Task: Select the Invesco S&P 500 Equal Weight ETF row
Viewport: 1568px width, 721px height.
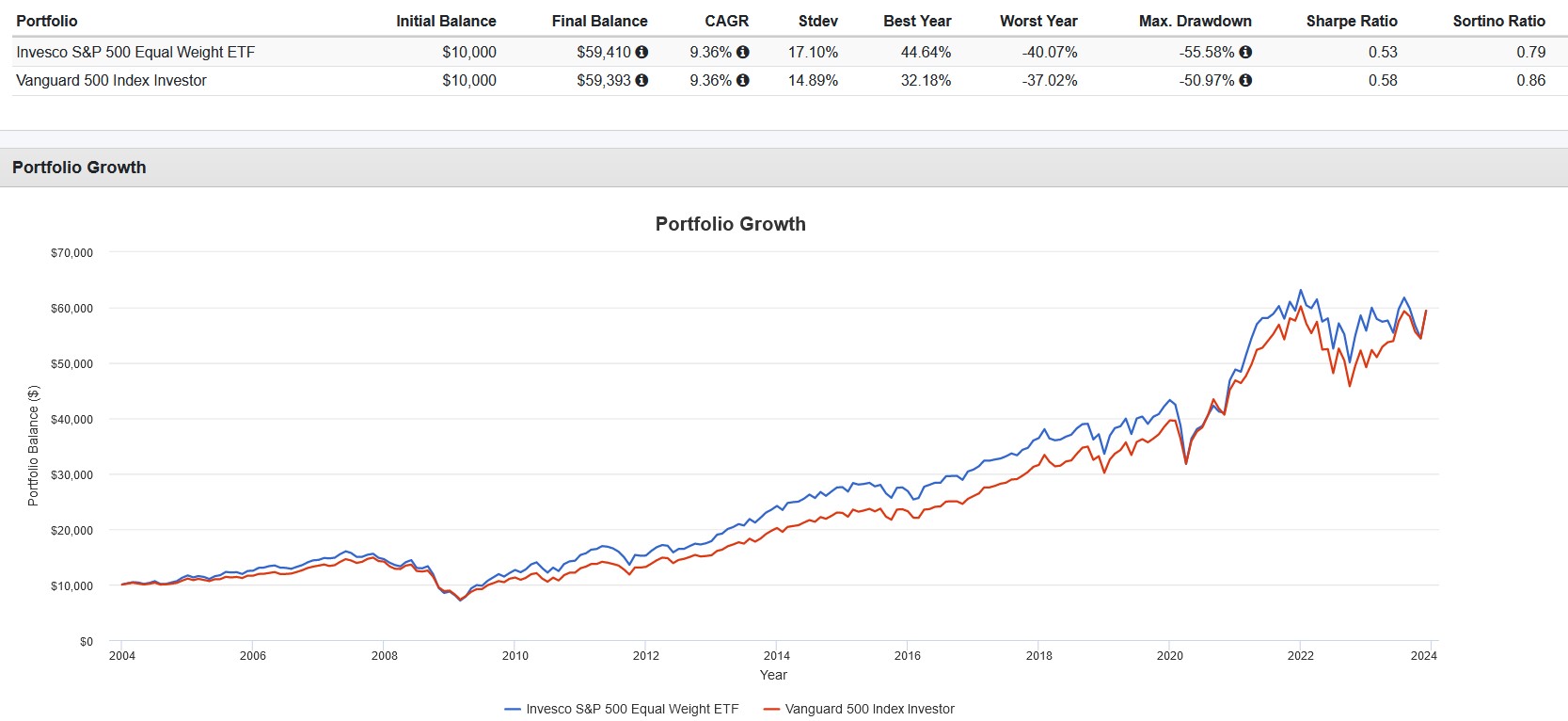Action: [x=789, y=52]
